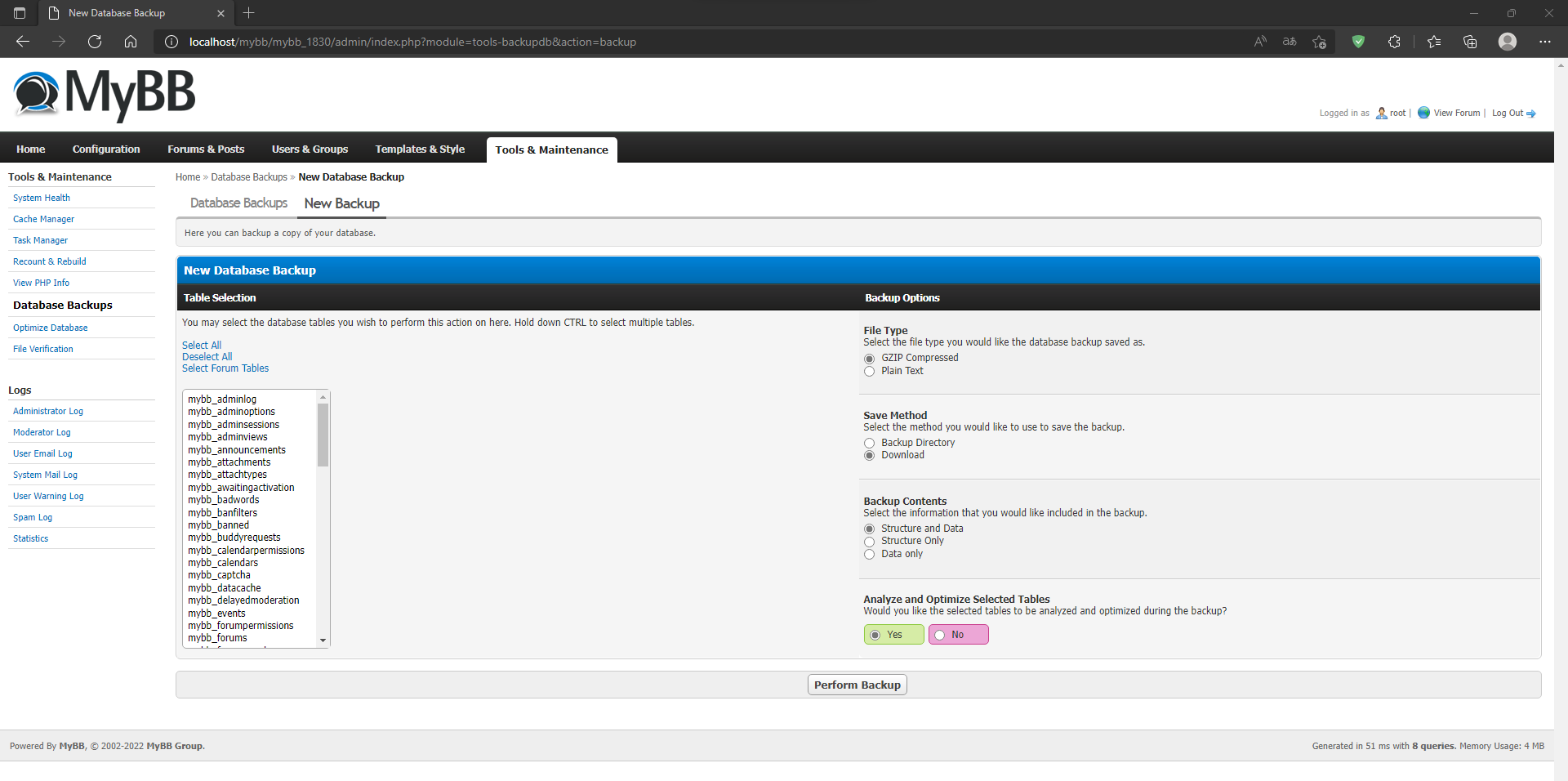Click the Perform Backup button
Image resolution: width=1568 pixels, height=781 pixels.
pos(857,685)
